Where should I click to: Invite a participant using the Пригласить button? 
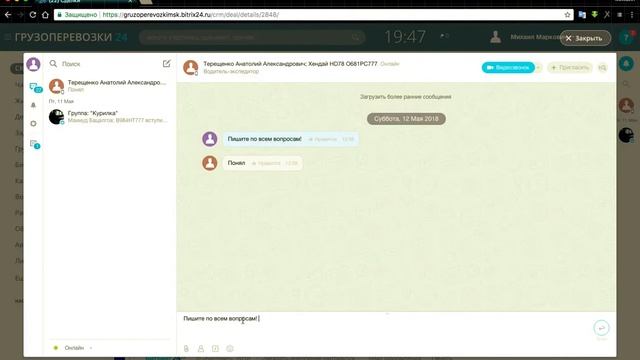570,67
